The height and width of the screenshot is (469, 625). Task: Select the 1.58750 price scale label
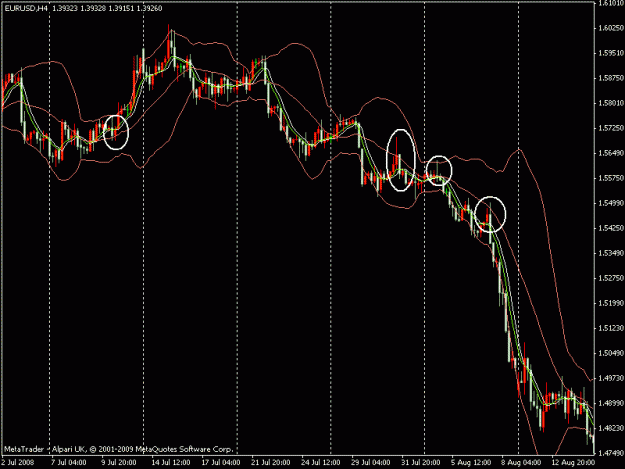(x=611, y=78)
